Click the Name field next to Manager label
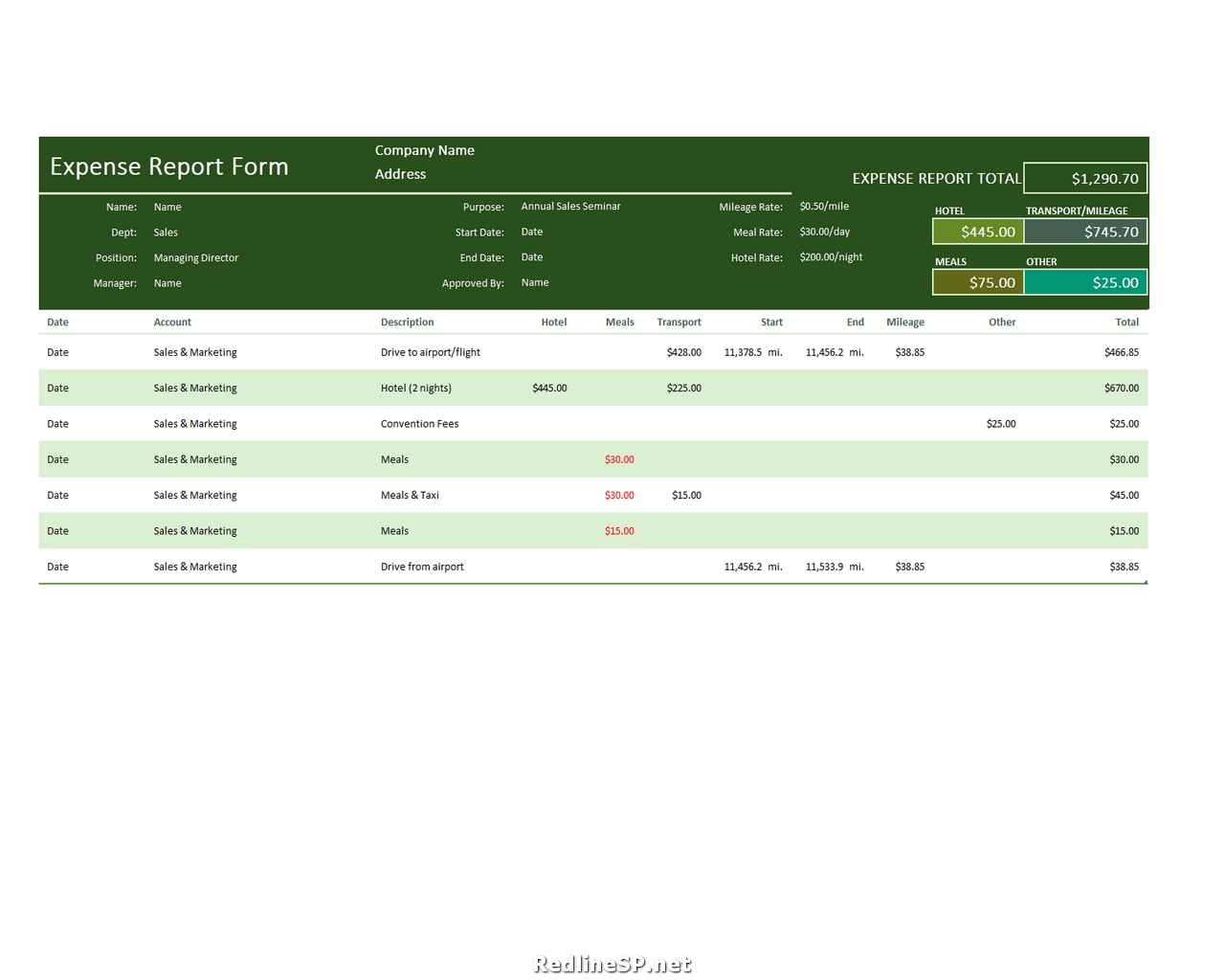Image resolution: width=1225 pixels, height=980 pixels. (x=167, y=283)
